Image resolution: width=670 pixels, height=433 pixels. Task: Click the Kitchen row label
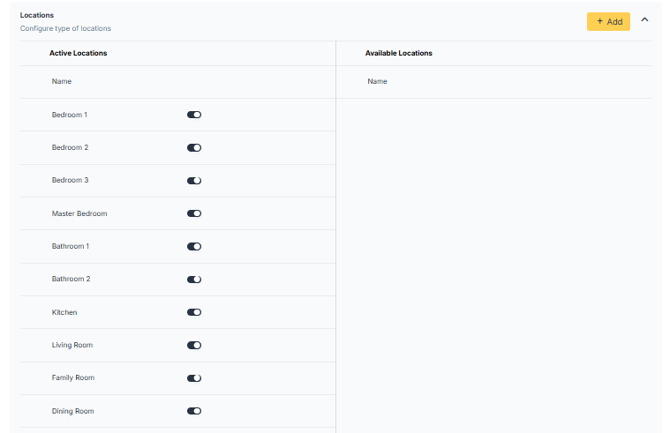click(x=64, y=312)
